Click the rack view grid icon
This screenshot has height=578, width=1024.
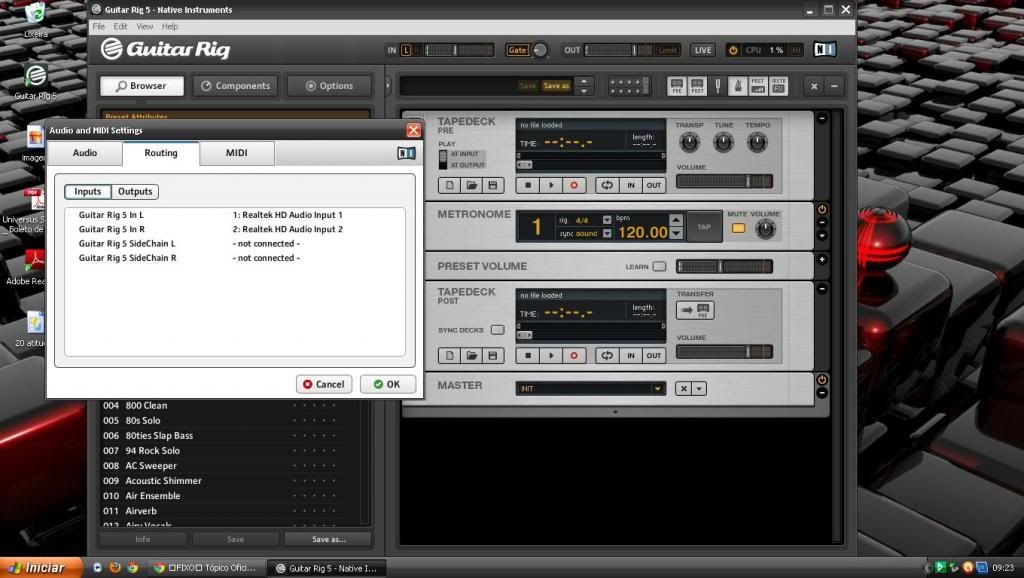point(628,86)
